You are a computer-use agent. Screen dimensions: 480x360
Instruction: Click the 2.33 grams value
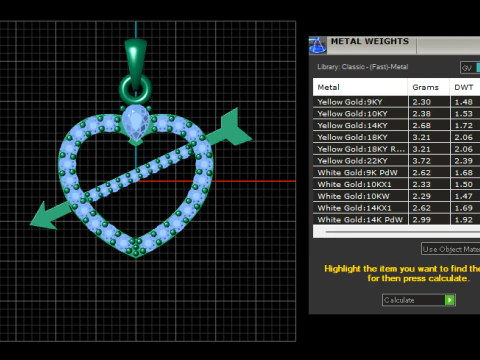tap(422, 184)
